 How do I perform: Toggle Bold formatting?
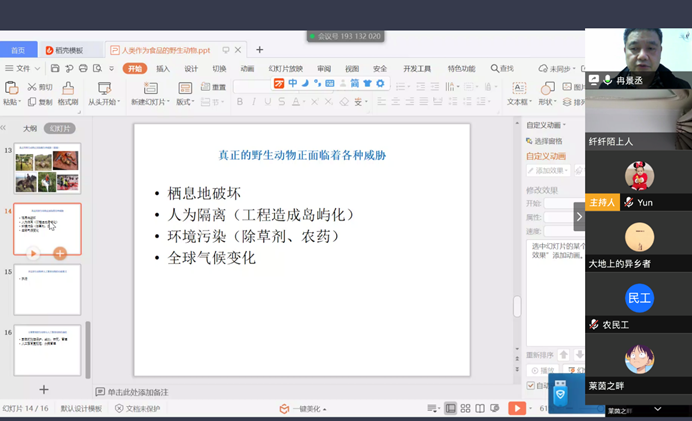point(240,102)
